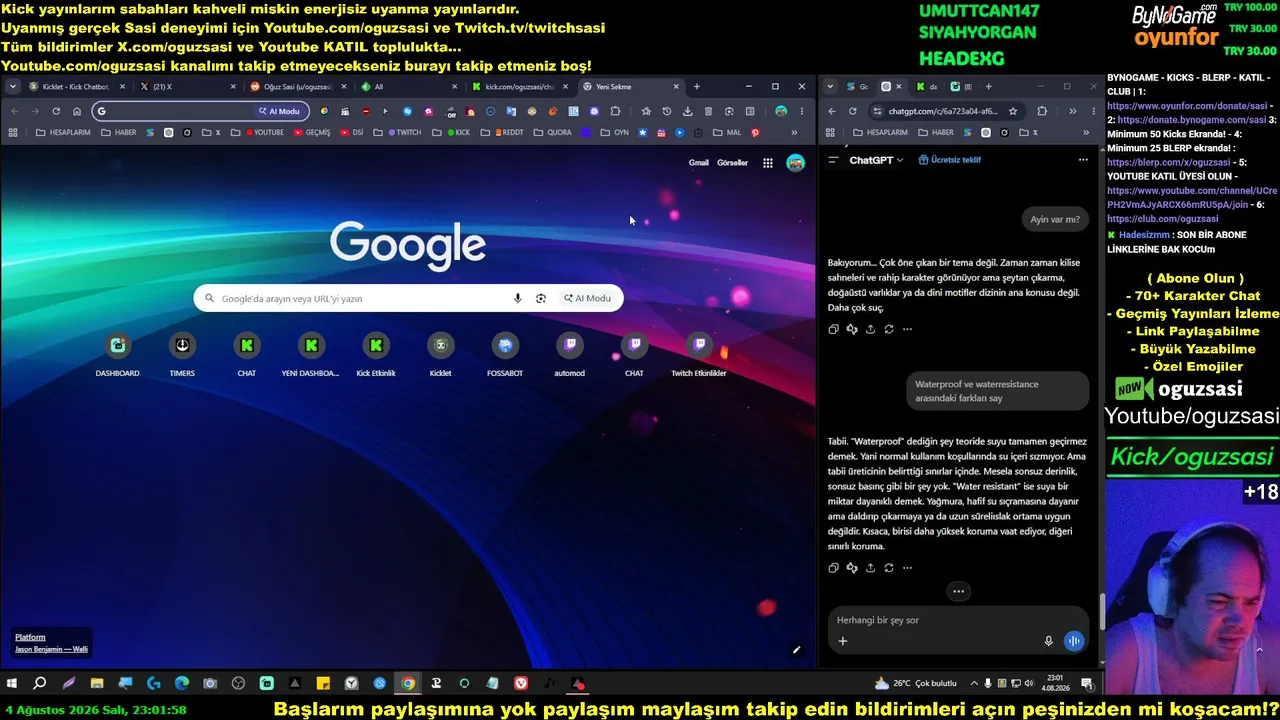
Task: Add attachment with ChatGPT plus button
Action: pyautogui.click(x=843, y=641)
